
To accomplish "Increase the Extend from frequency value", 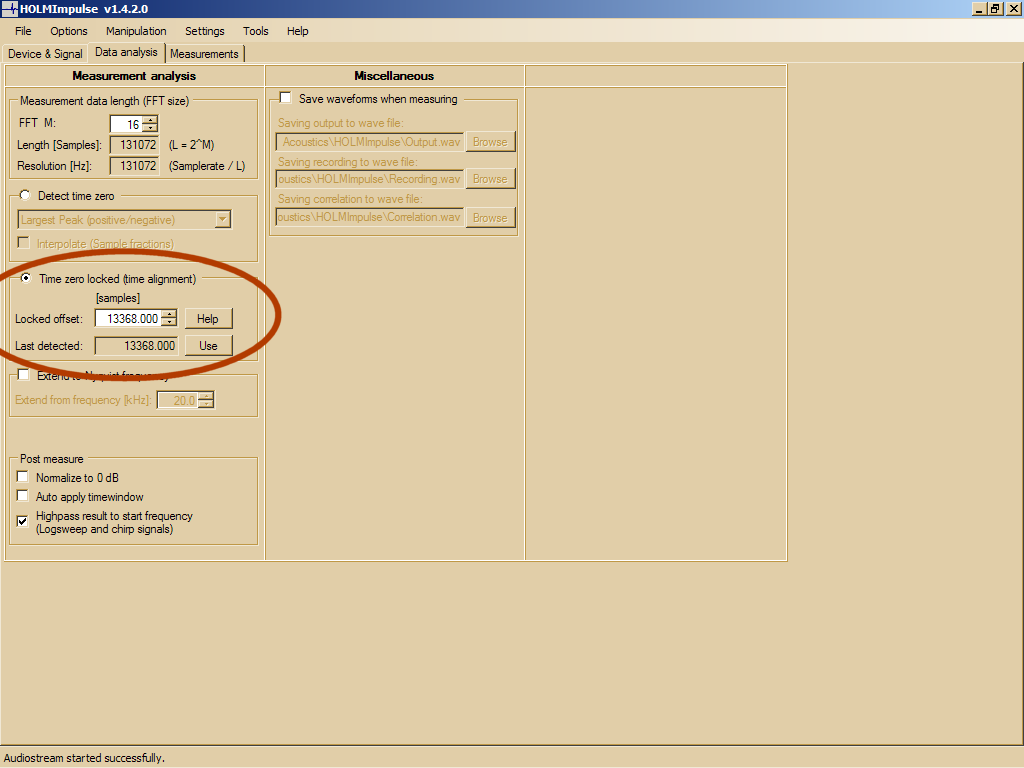I will click(x=206, y=396).
